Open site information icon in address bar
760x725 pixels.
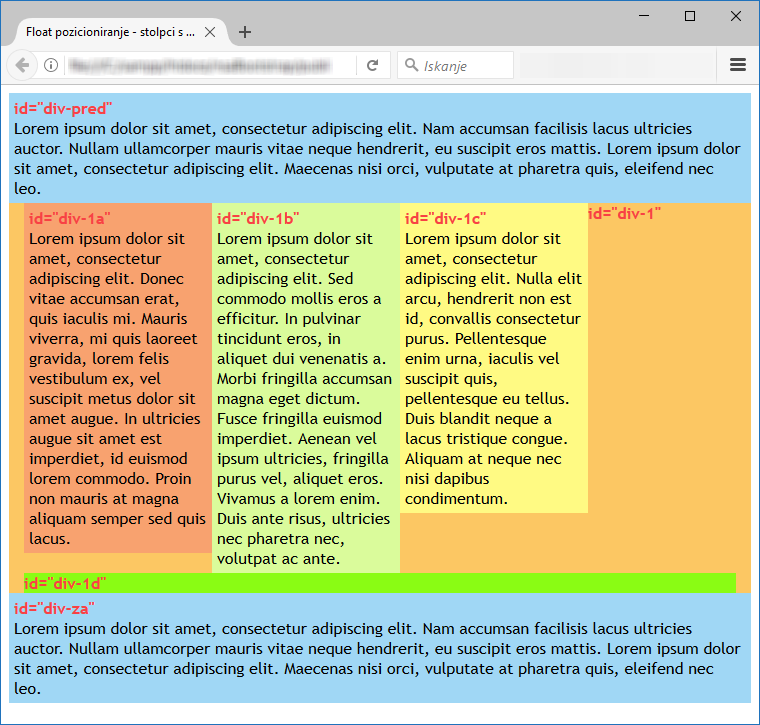point(51,65)
